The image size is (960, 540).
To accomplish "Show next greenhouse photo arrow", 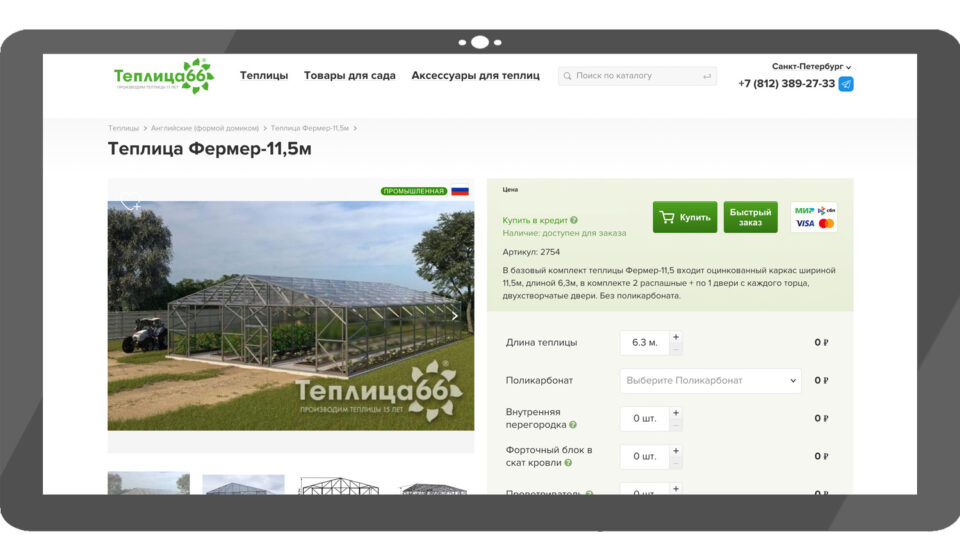I will 454,316.
